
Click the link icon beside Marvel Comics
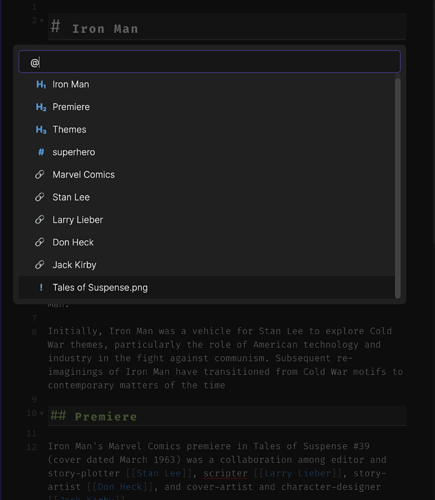coord(40,175)
